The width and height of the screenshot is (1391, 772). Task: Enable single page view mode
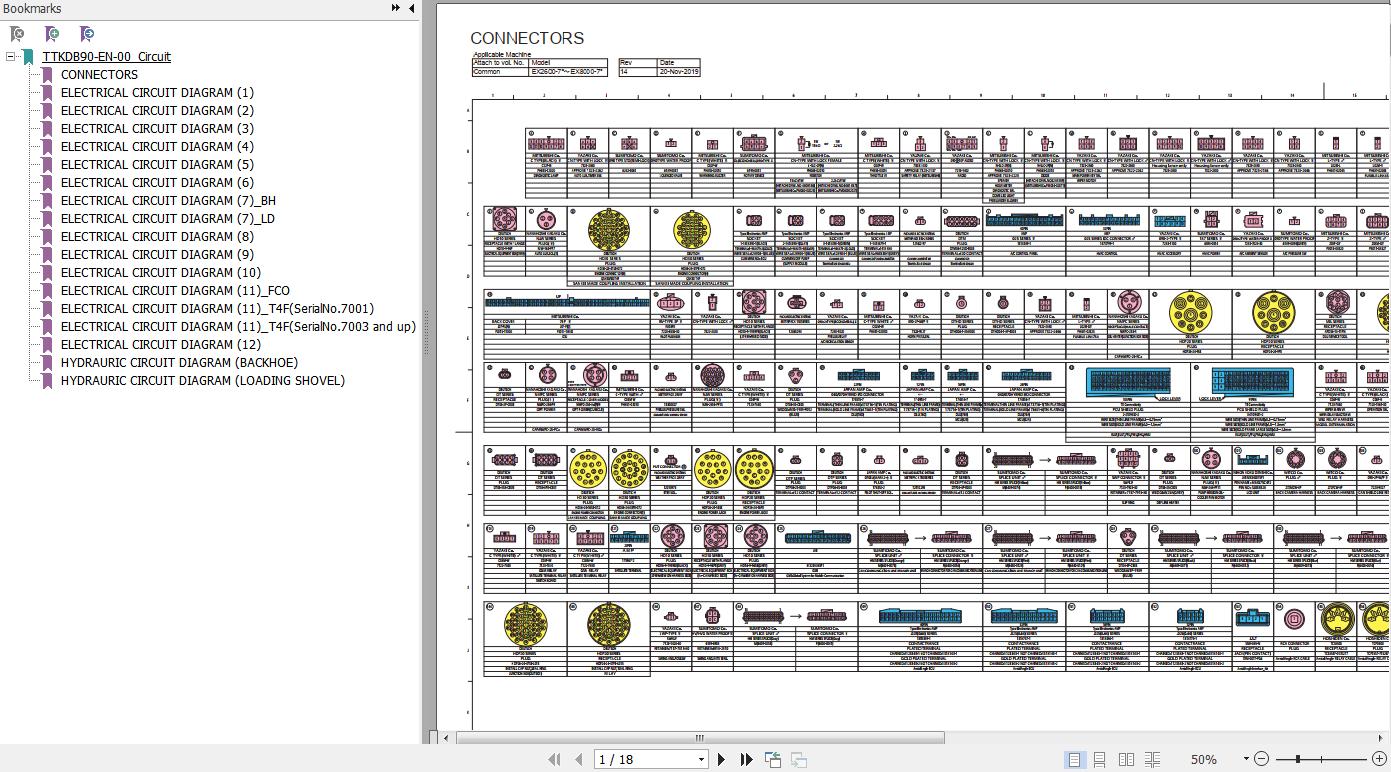tap(1074, 760)
